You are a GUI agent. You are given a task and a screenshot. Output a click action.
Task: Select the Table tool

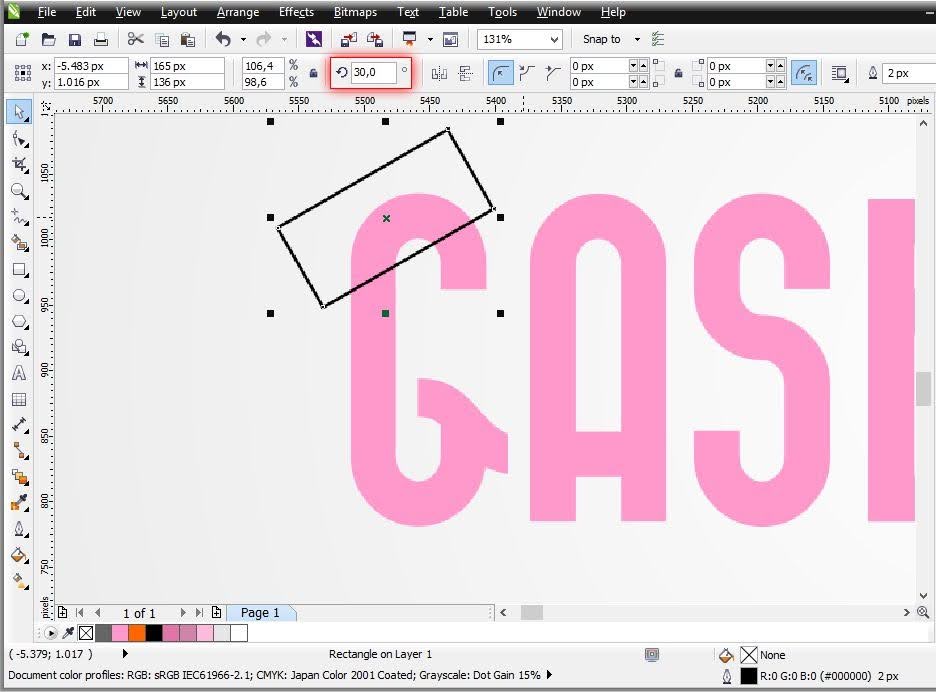point(19,399)
